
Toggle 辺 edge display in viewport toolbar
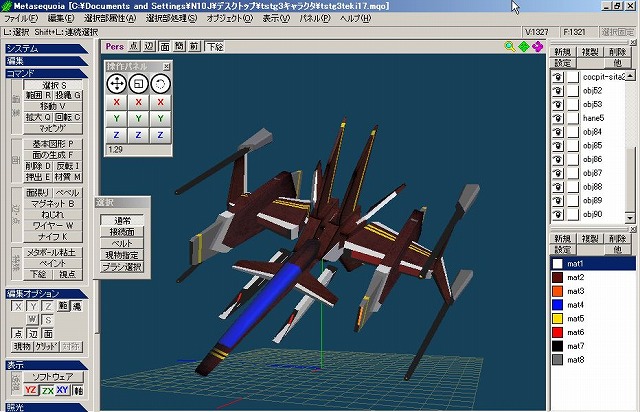[x=149, y=47]
